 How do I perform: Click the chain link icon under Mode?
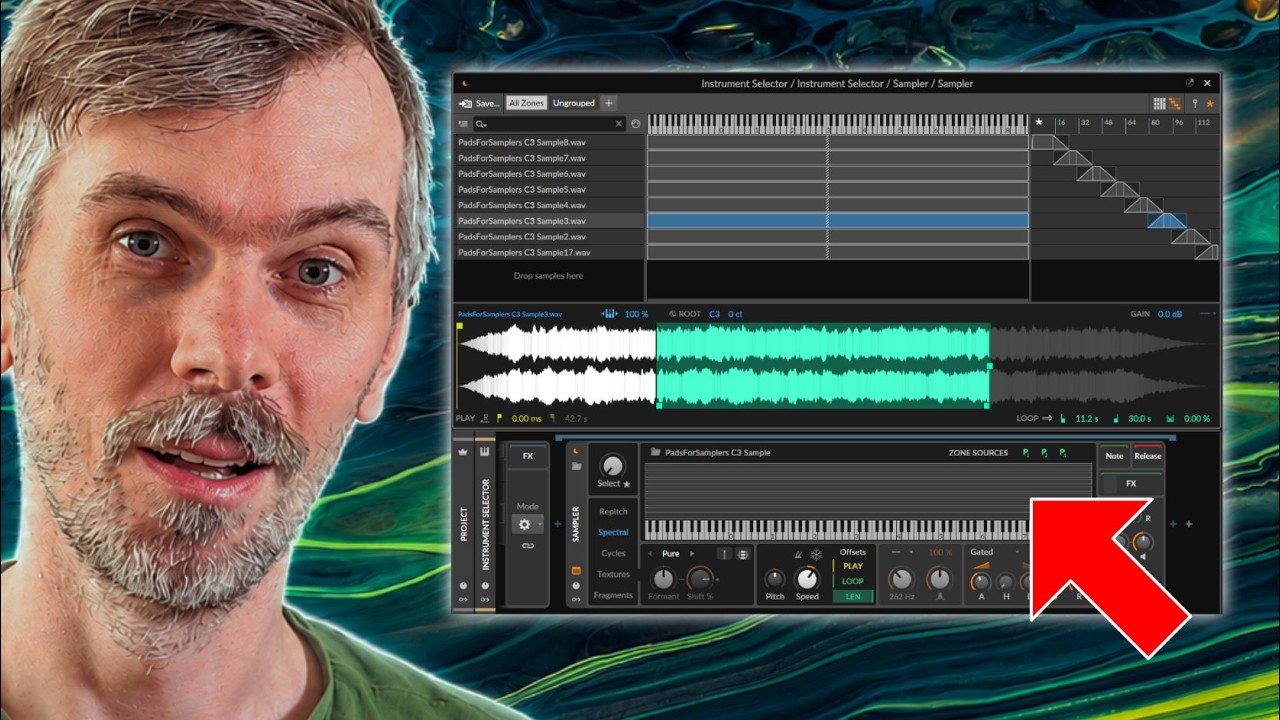pos(527,546)
